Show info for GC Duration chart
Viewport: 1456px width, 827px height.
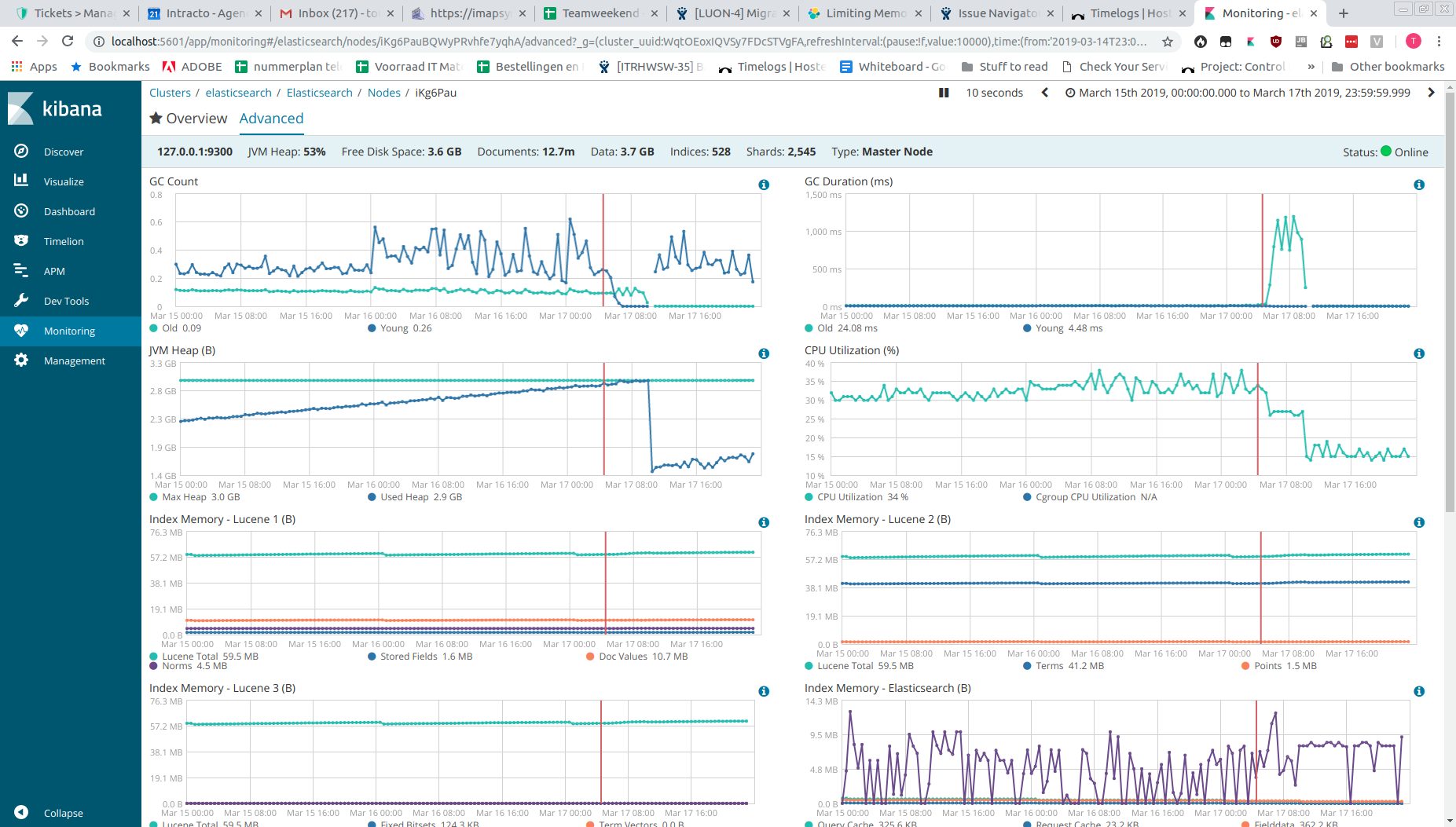tap(1419, 185)
